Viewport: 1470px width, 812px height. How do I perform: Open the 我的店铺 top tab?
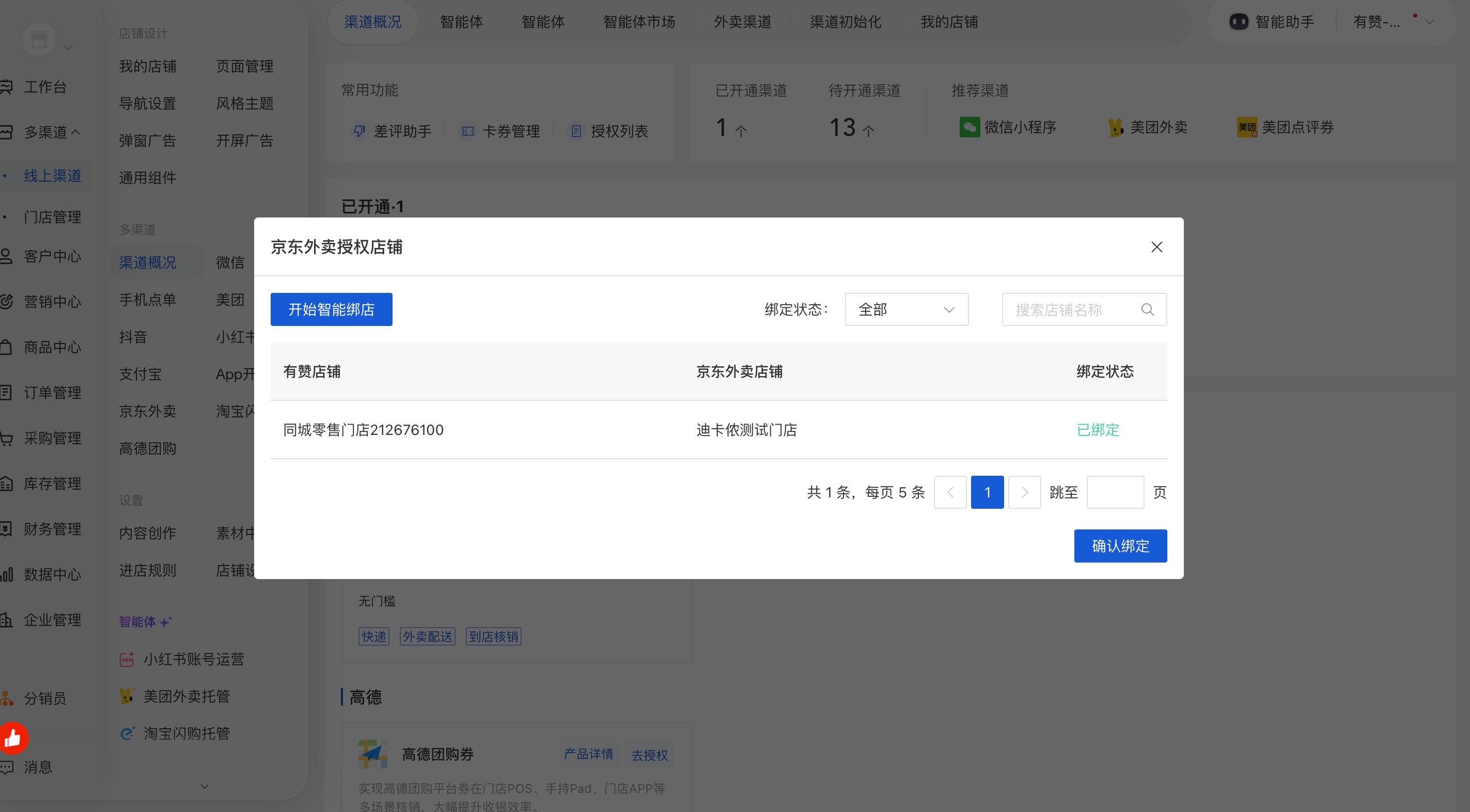pos(949,22)
